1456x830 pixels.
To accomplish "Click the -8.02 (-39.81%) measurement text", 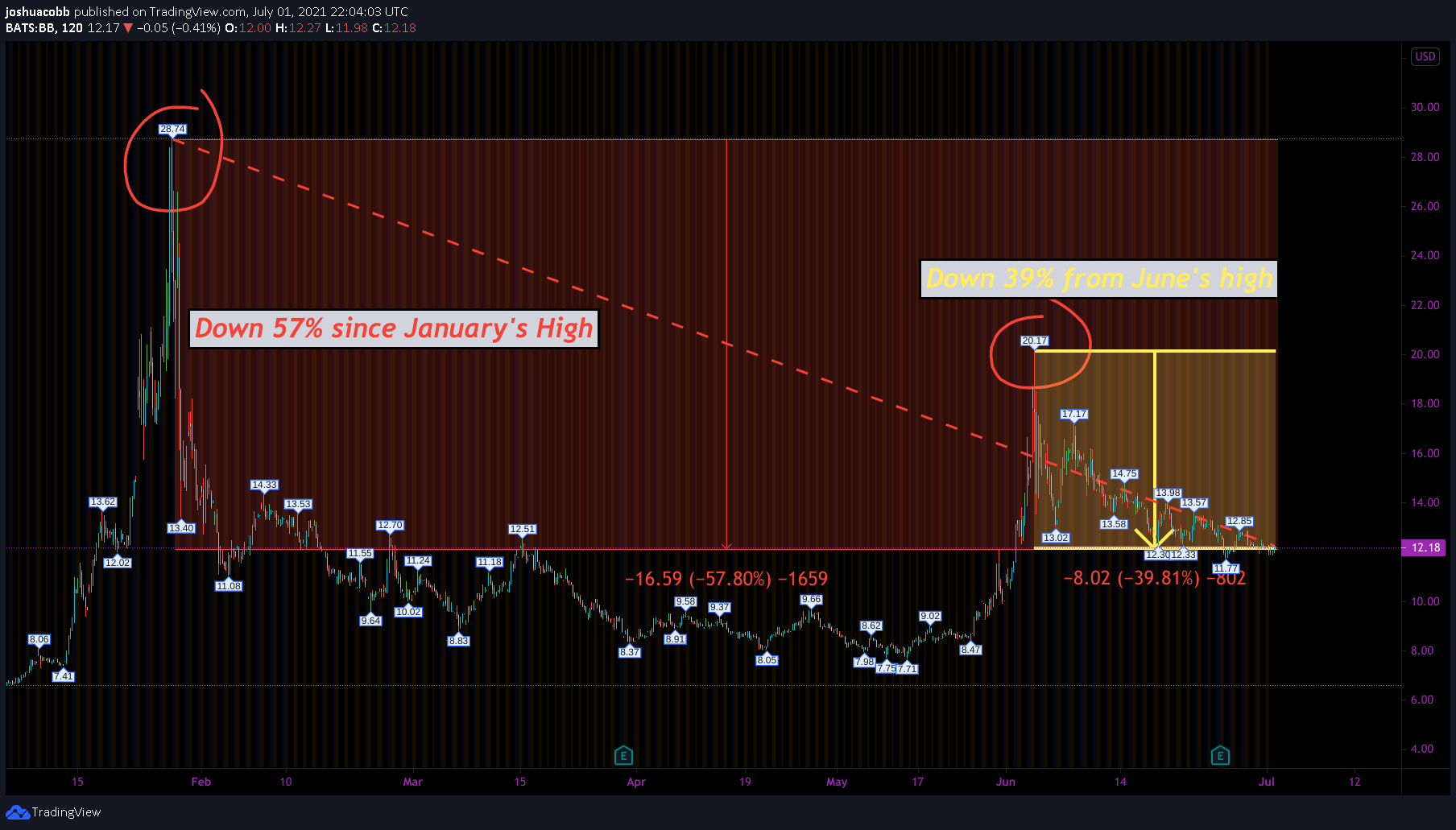I will pyautogui.click(x=1155, y=578).
